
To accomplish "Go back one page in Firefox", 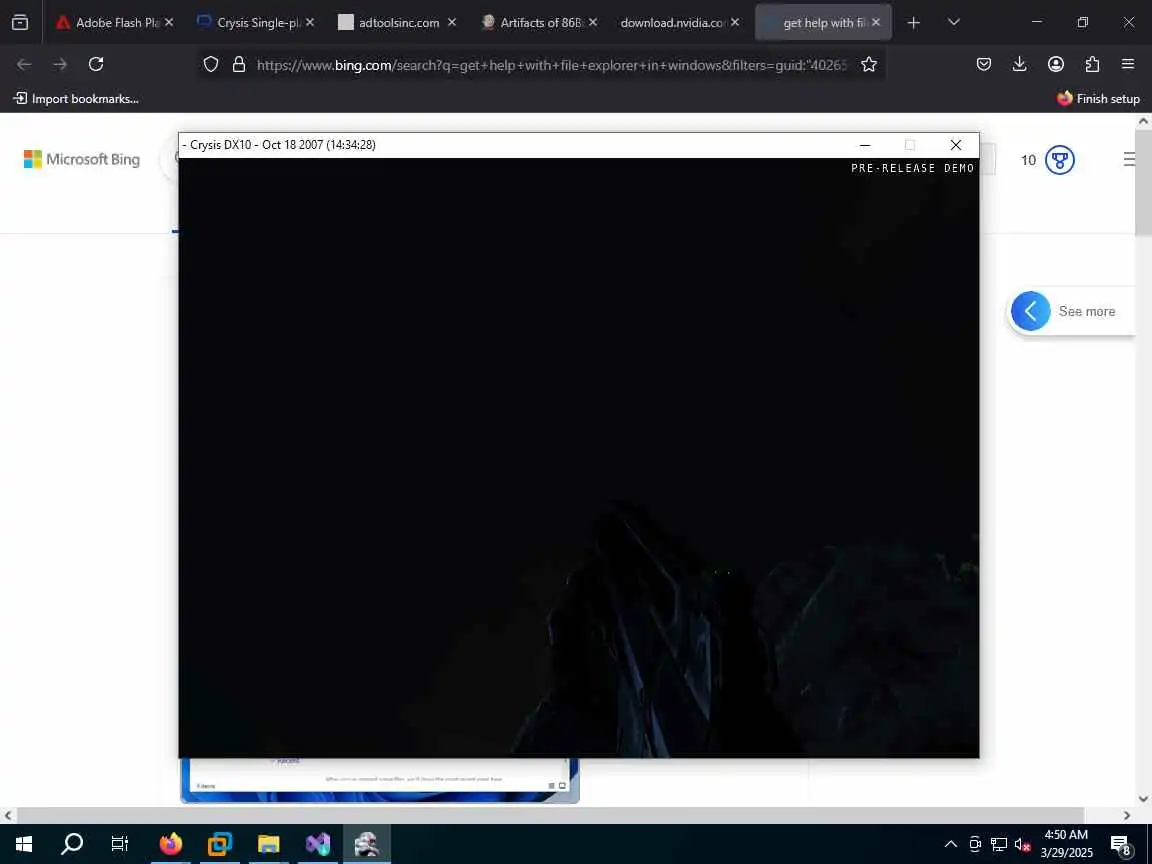I will point(24,65).
